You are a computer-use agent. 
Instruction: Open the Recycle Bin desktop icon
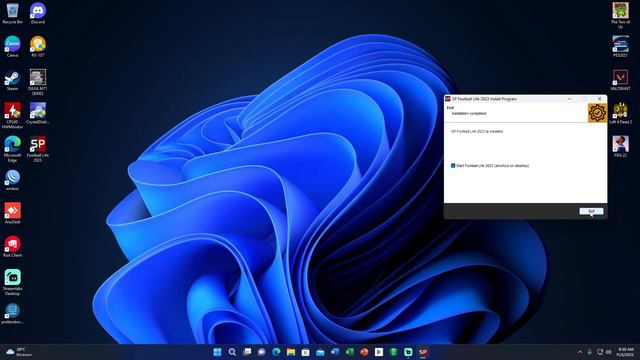(13, 13)
